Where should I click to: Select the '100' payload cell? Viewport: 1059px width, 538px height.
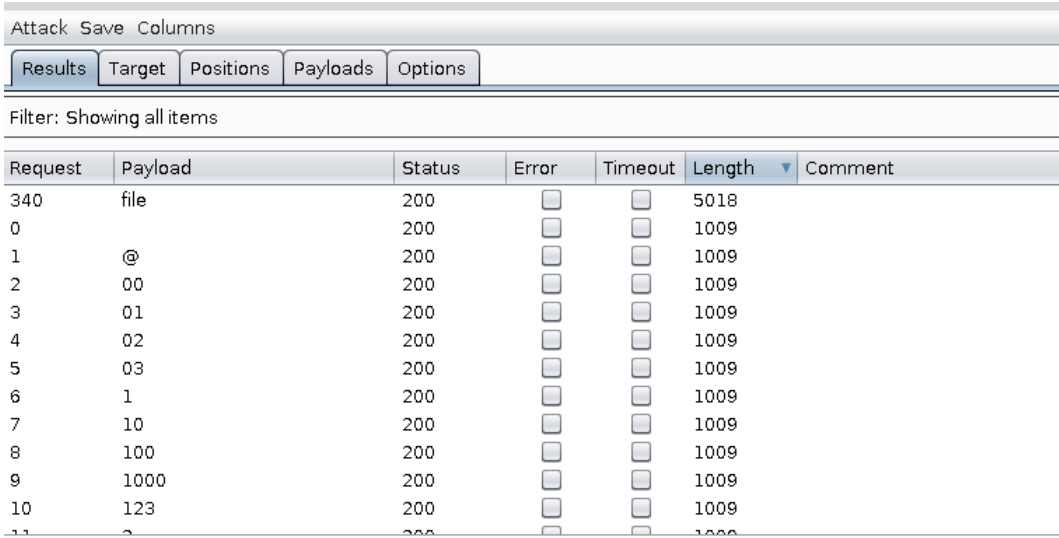[254, 452]
